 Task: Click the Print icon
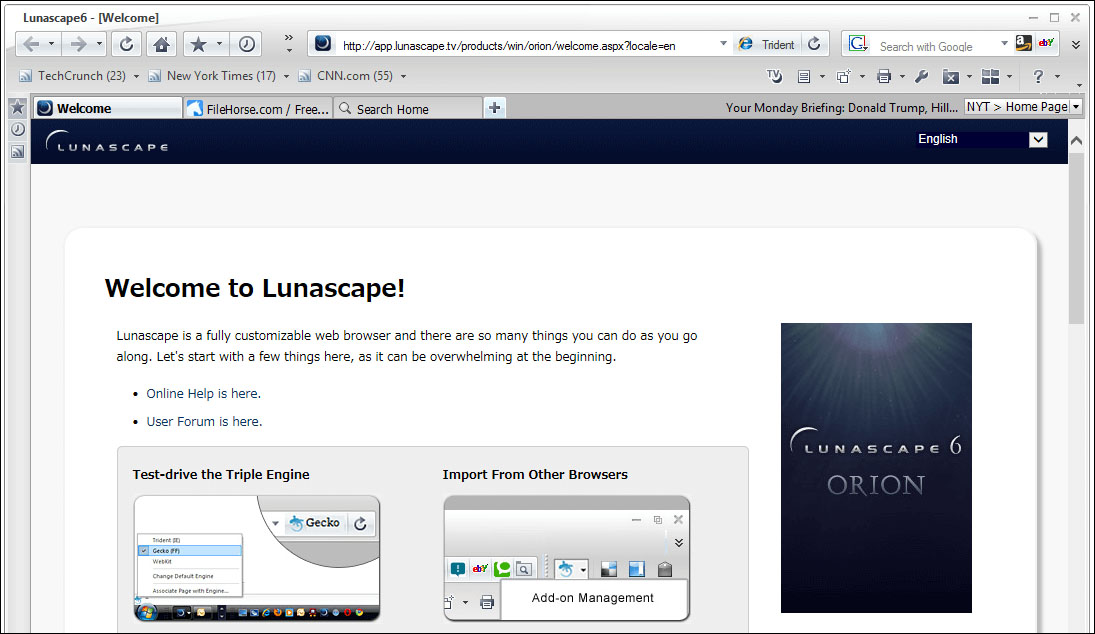(x=884, y=77)
